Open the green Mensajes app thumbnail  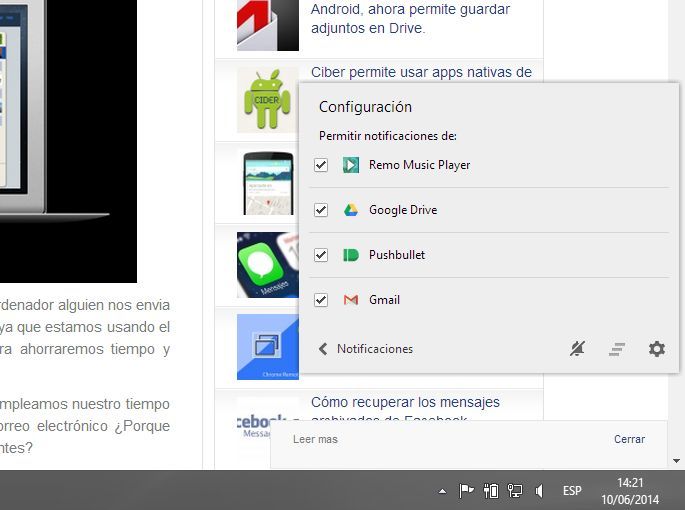pos(268,265)
